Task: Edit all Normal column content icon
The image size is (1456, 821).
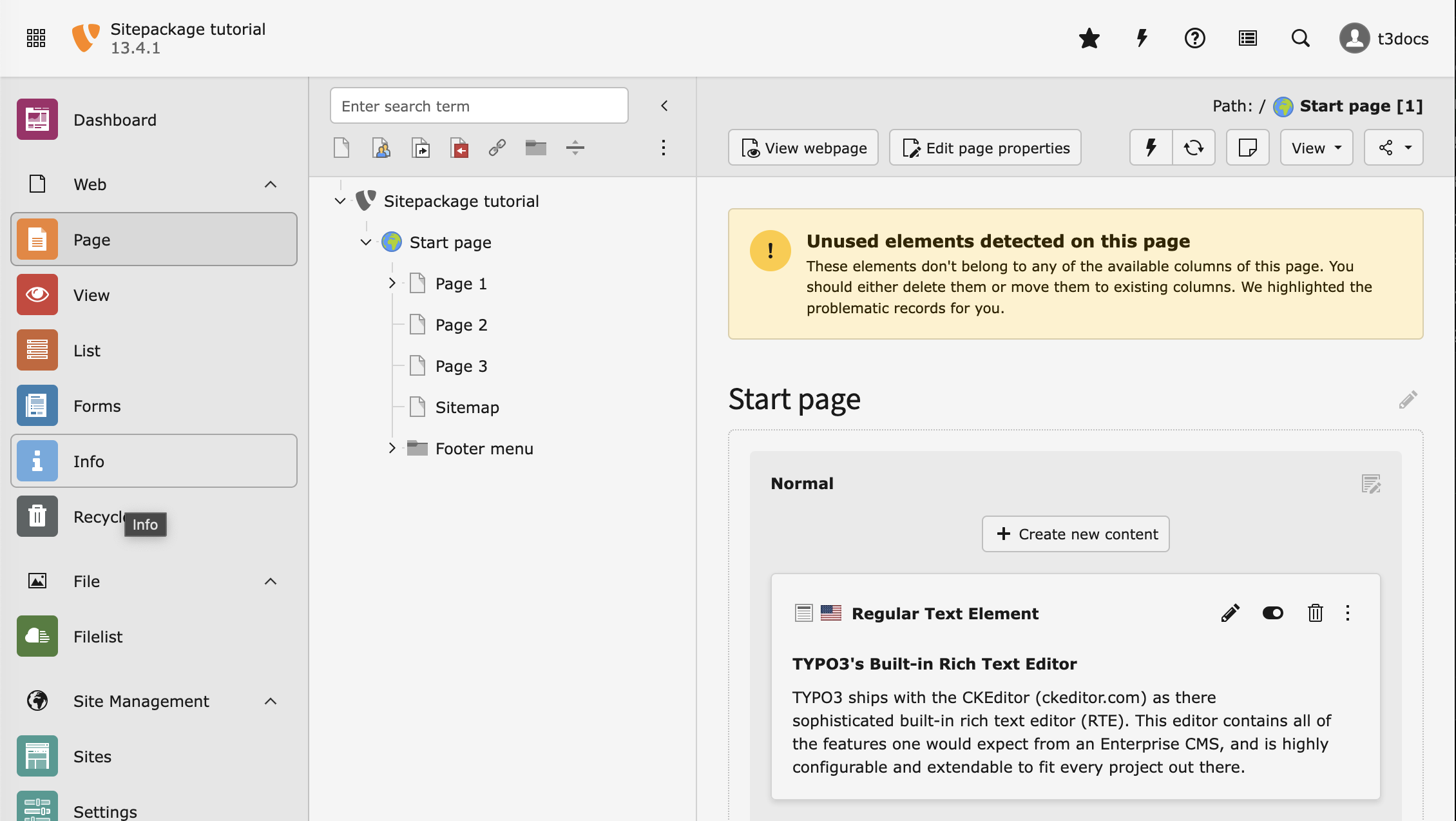Action: pyautogui.click(x=1371, y=483)
